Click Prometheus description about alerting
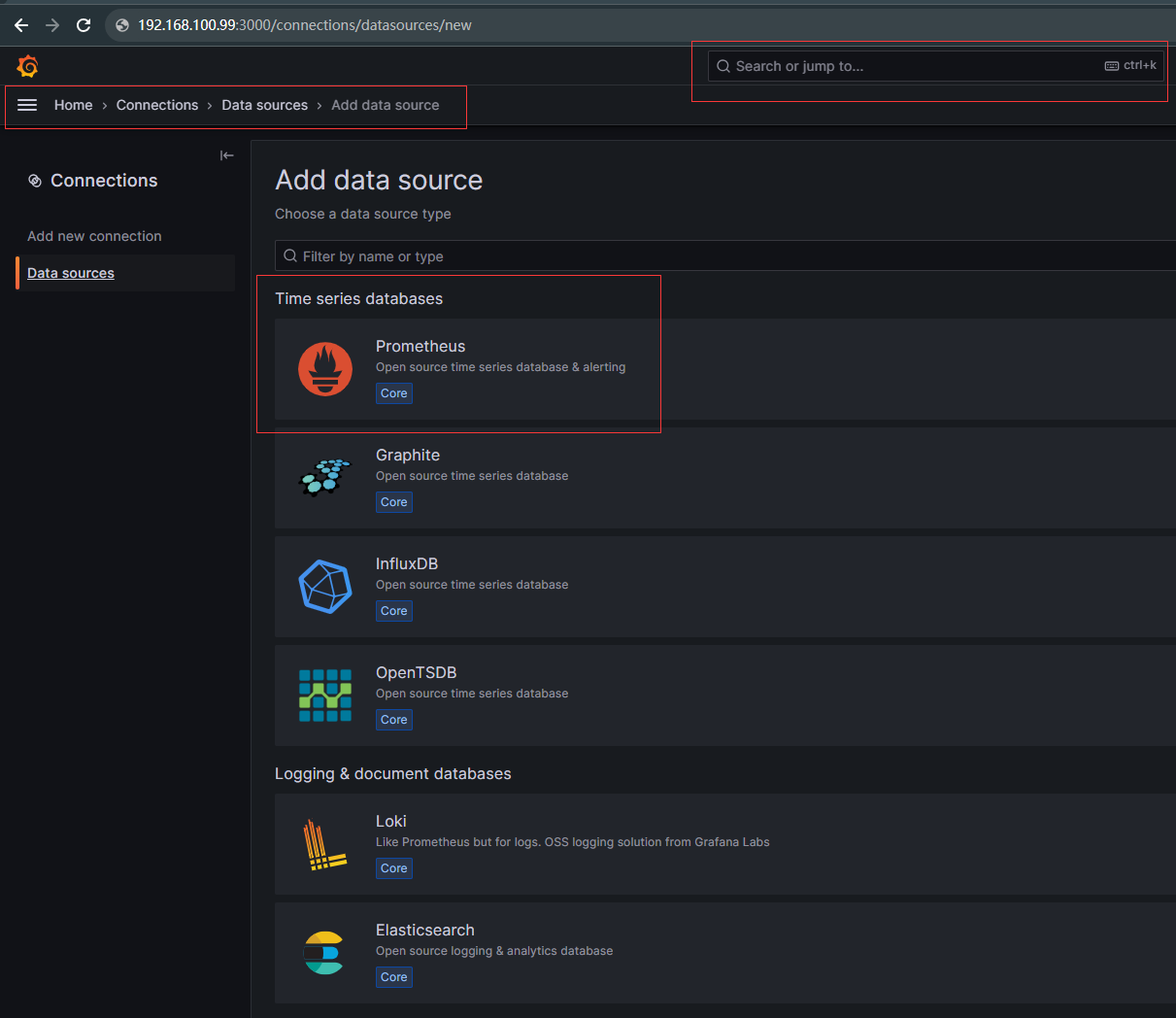 (500, 367)
